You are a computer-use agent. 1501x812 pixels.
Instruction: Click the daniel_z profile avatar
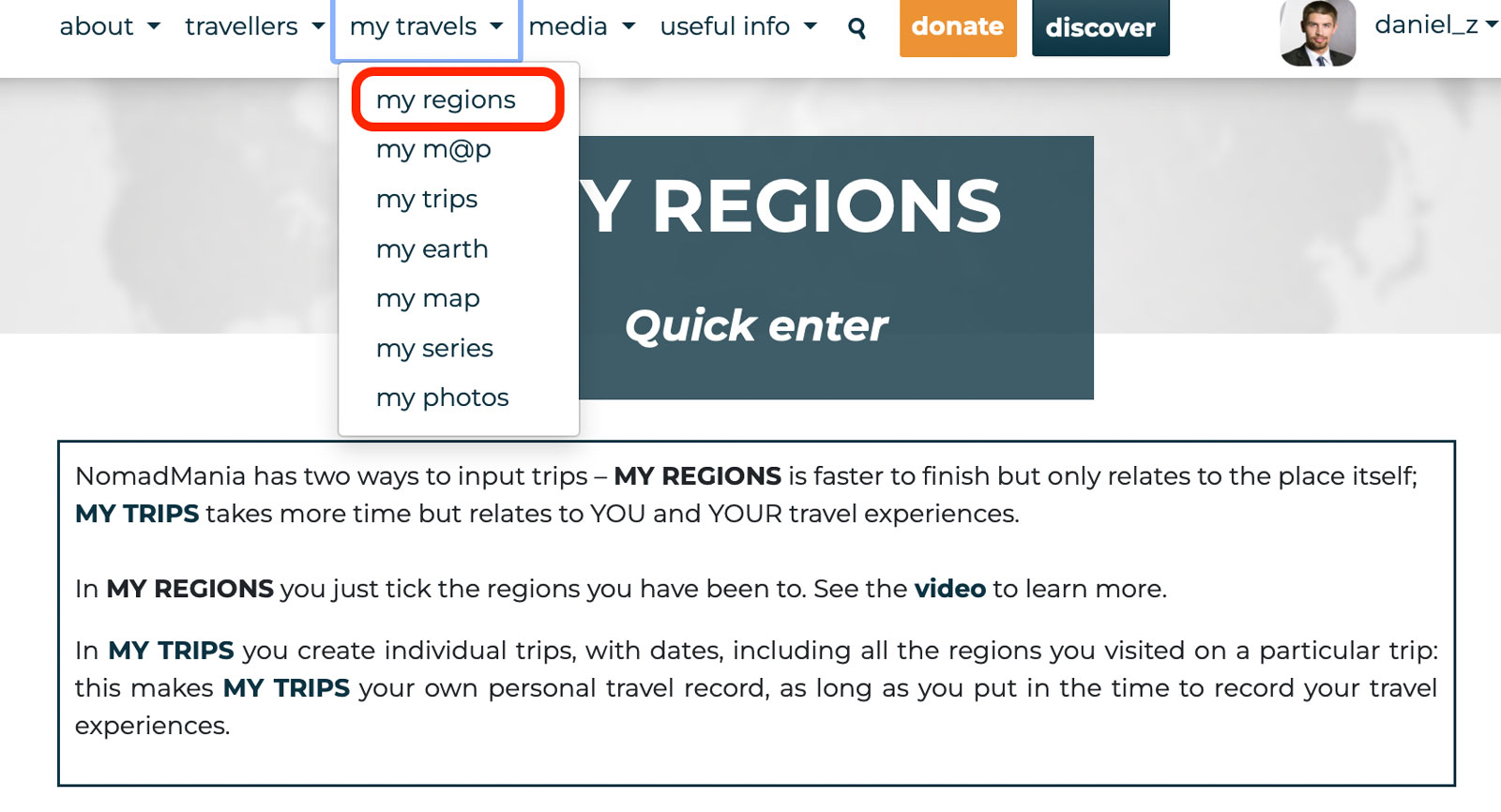(1317, 33)
